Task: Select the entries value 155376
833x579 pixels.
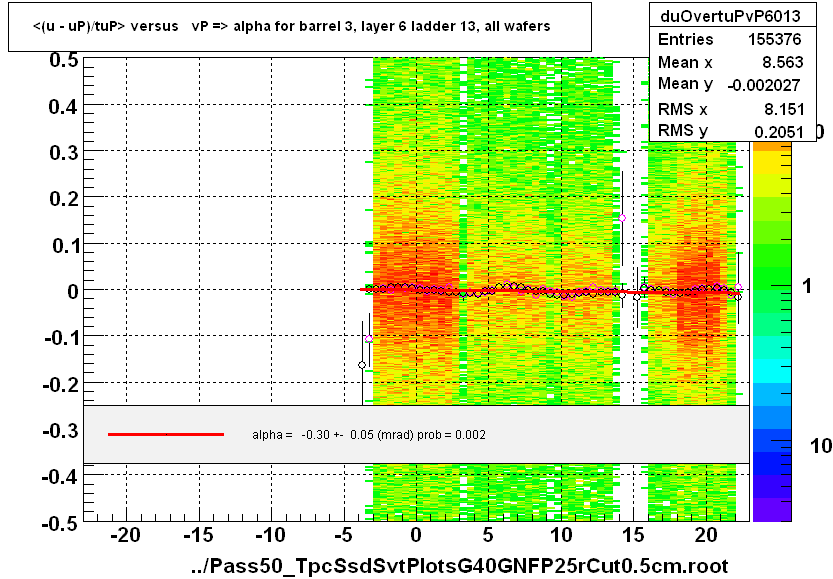Action: coord(775,39)
